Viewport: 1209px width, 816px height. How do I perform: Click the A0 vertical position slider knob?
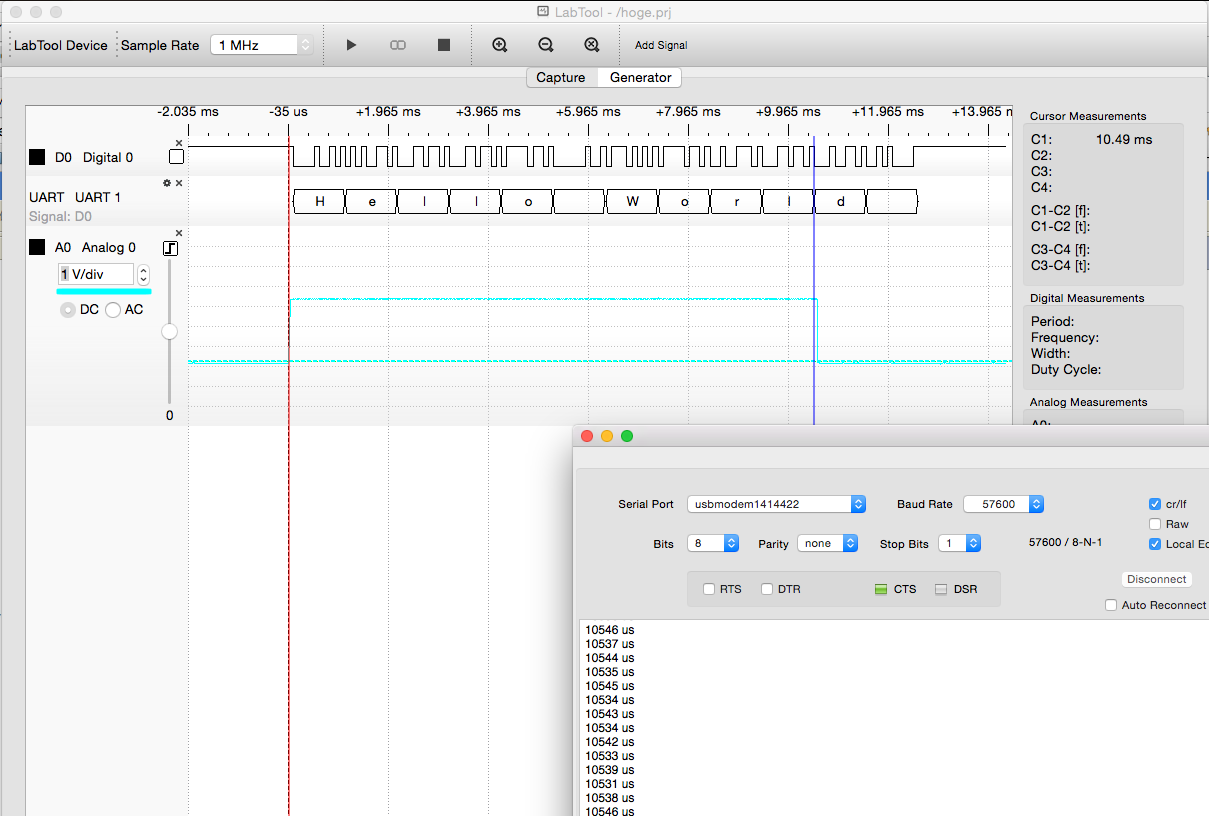pyautogui.click(x=169, y=331)
